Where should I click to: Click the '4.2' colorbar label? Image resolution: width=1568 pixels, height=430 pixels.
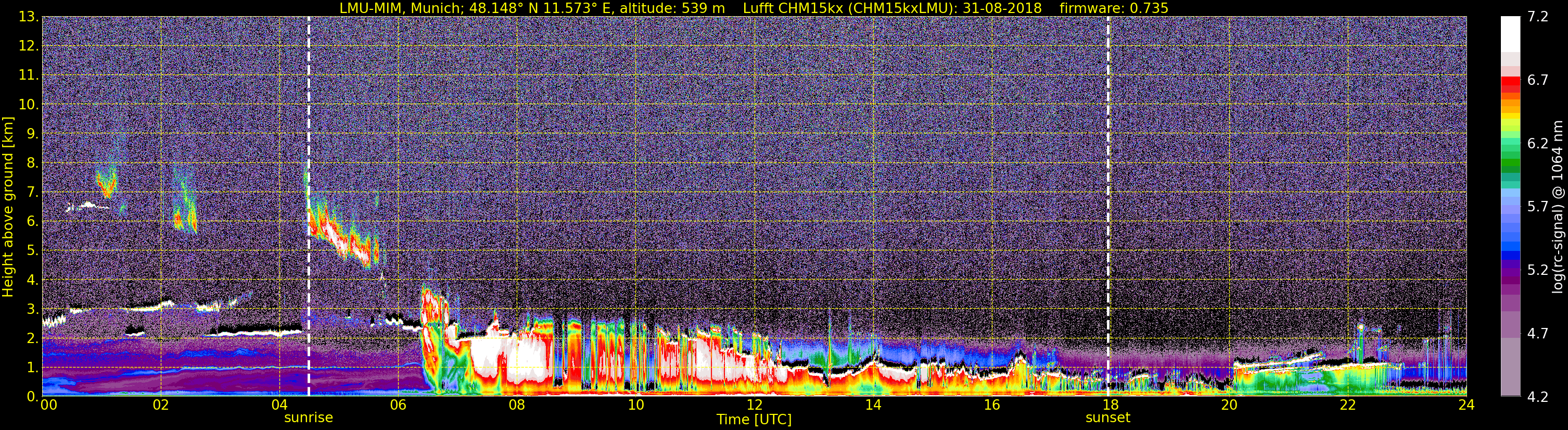tap(1538, 397)
